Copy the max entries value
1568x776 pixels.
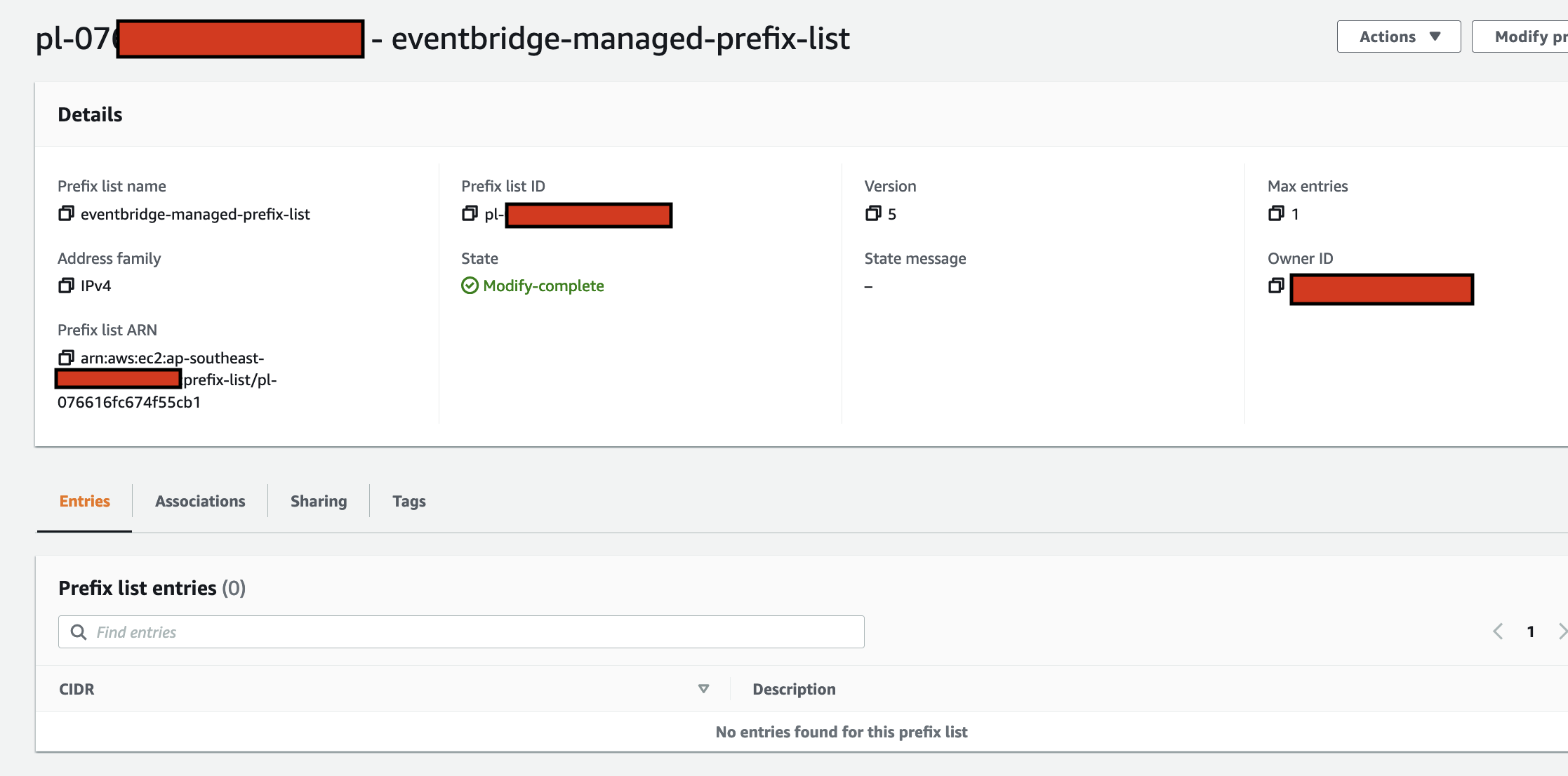(x=1276, y=213)
